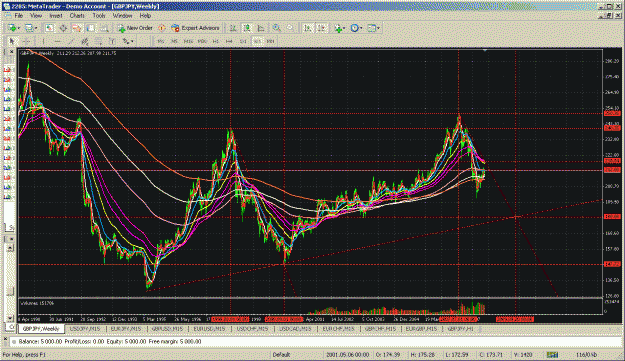The height and width of the screenshot is (361, 625).
Task: Toggle the Strategy Tester window
Action: [x=104, y=28]
